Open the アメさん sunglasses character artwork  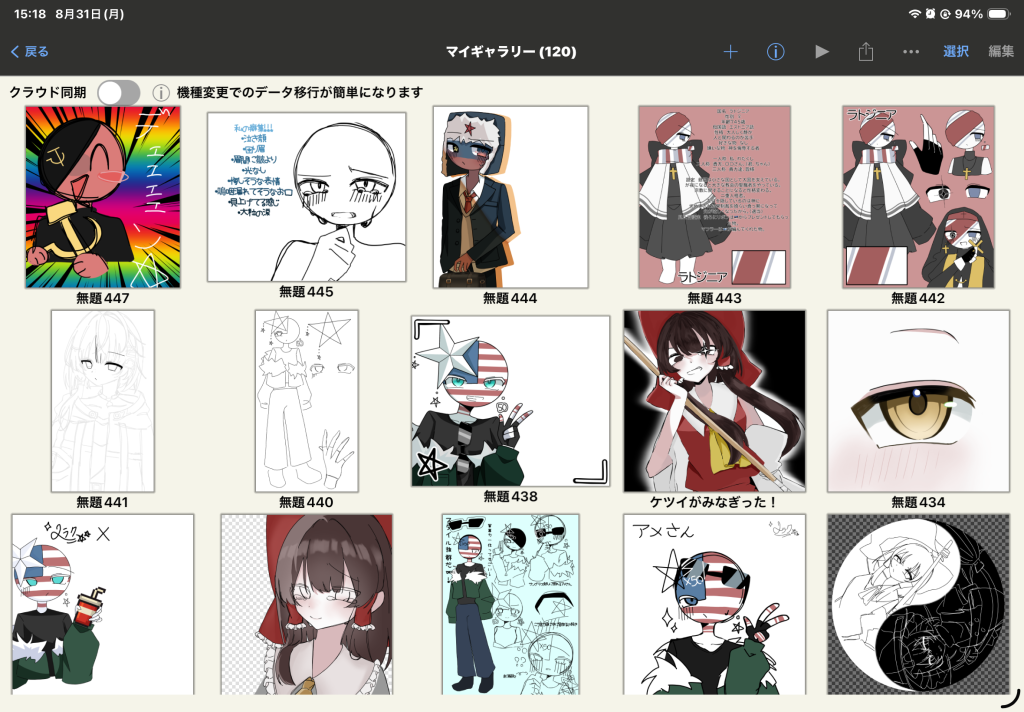714,604
